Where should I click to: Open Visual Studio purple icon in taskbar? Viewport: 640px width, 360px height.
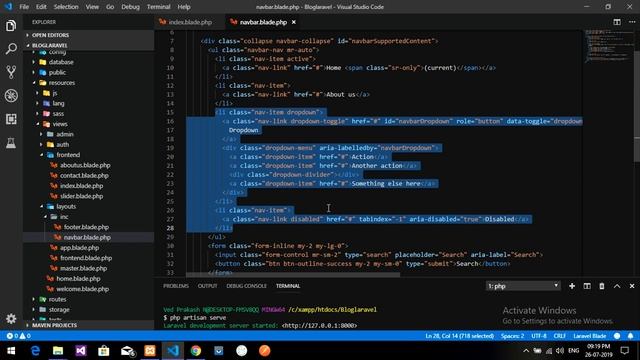pyautogui.click(x=81, y=351)
